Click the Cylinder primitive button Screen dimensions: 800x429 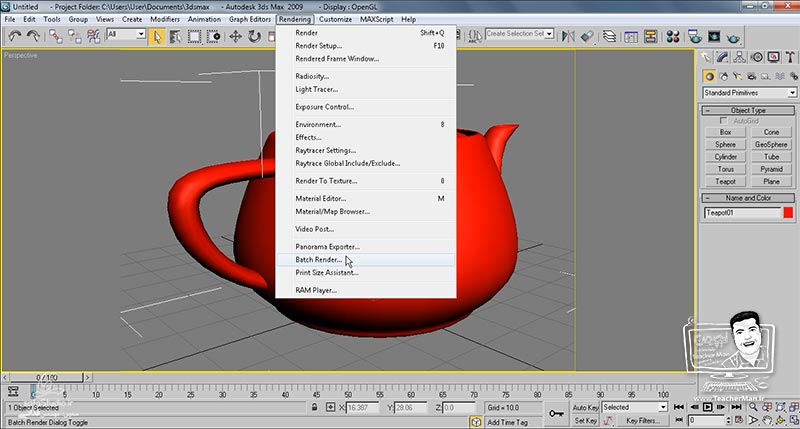coord(726,157)
